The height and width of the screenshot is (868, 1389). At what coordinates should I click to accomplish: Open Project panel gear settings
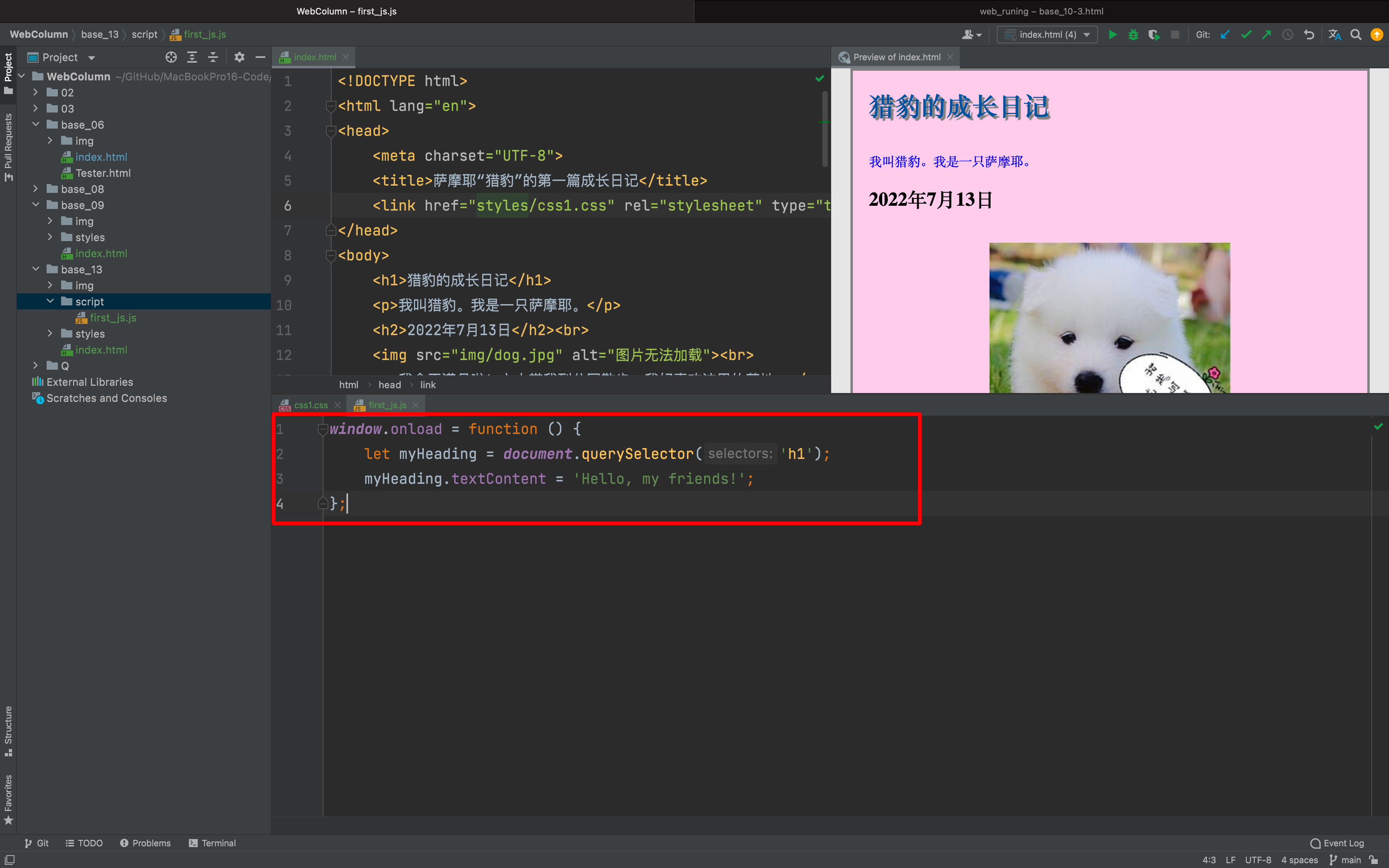pos(240,57)
